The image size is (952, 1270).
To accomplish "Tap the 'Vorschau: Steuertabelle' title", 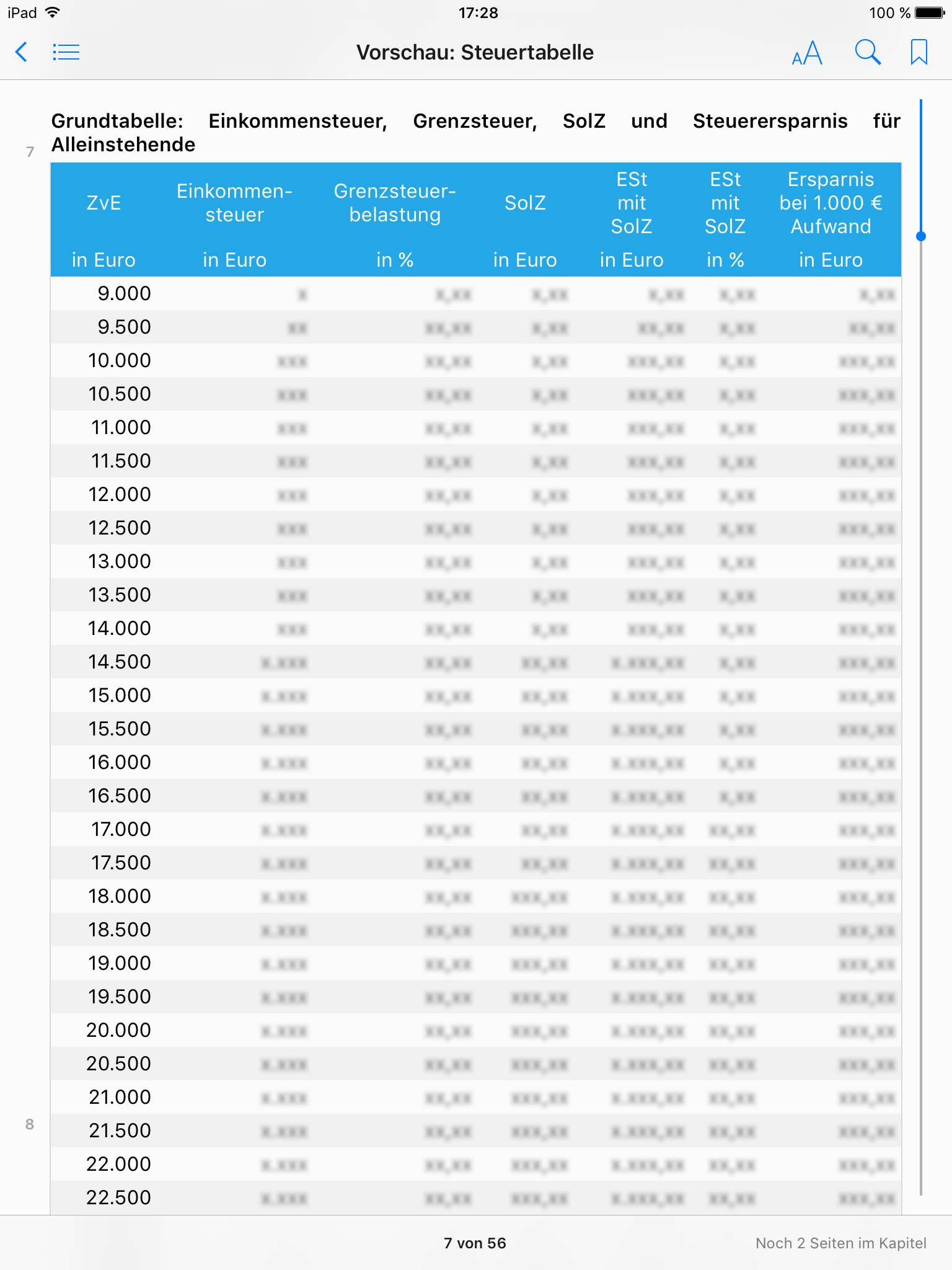I will point(475,52).
